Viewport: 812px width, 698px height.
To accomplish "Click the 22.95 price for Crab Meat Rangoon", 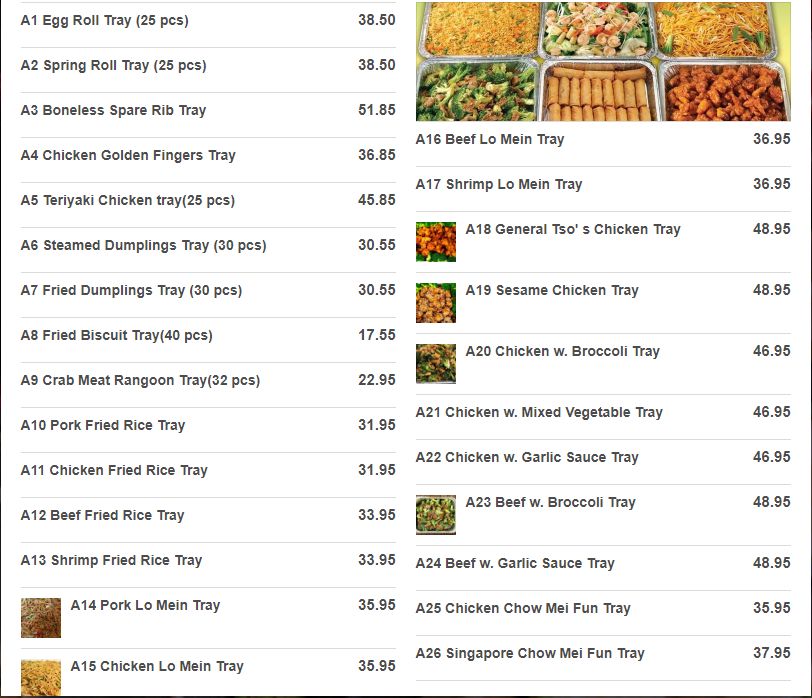I will [x=377, y=380].
